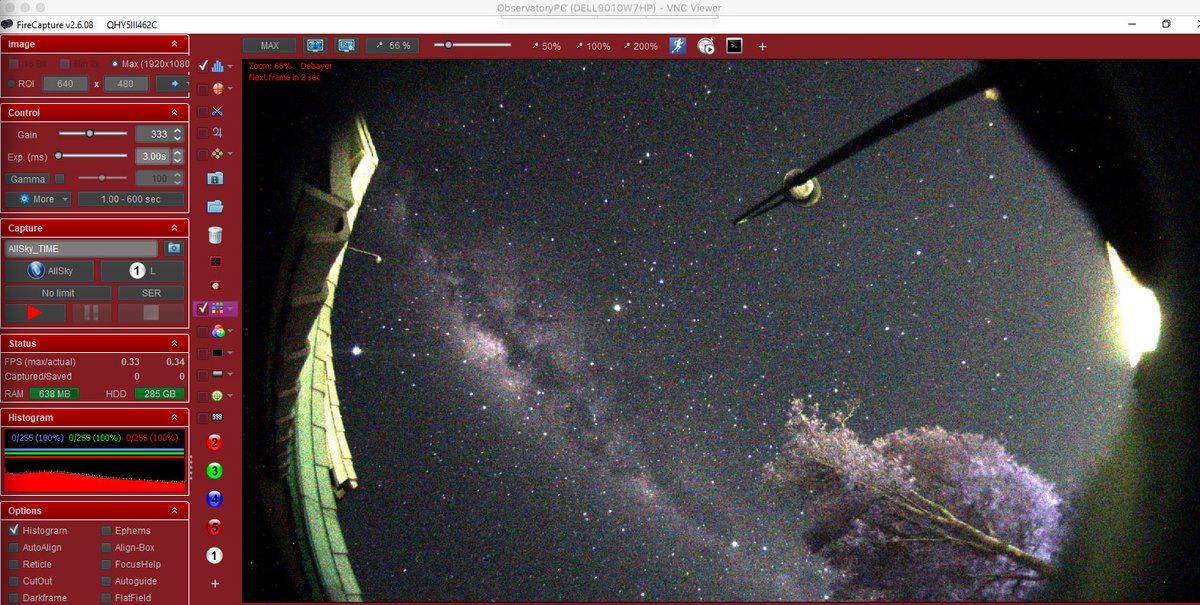The height and width of the screenshot is (605, 1200).
Task: Click the plus icon below filter balls
Action: 215,583
